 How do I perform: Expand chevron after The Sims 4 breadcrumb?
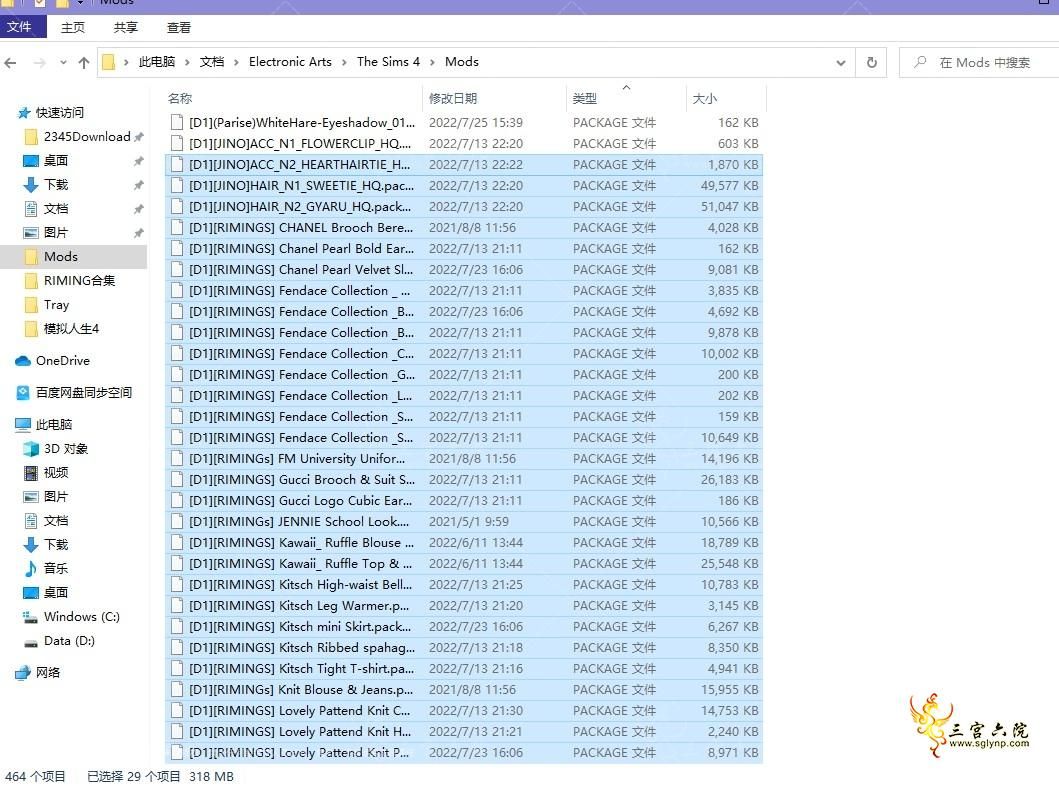[x=432, y=63]
